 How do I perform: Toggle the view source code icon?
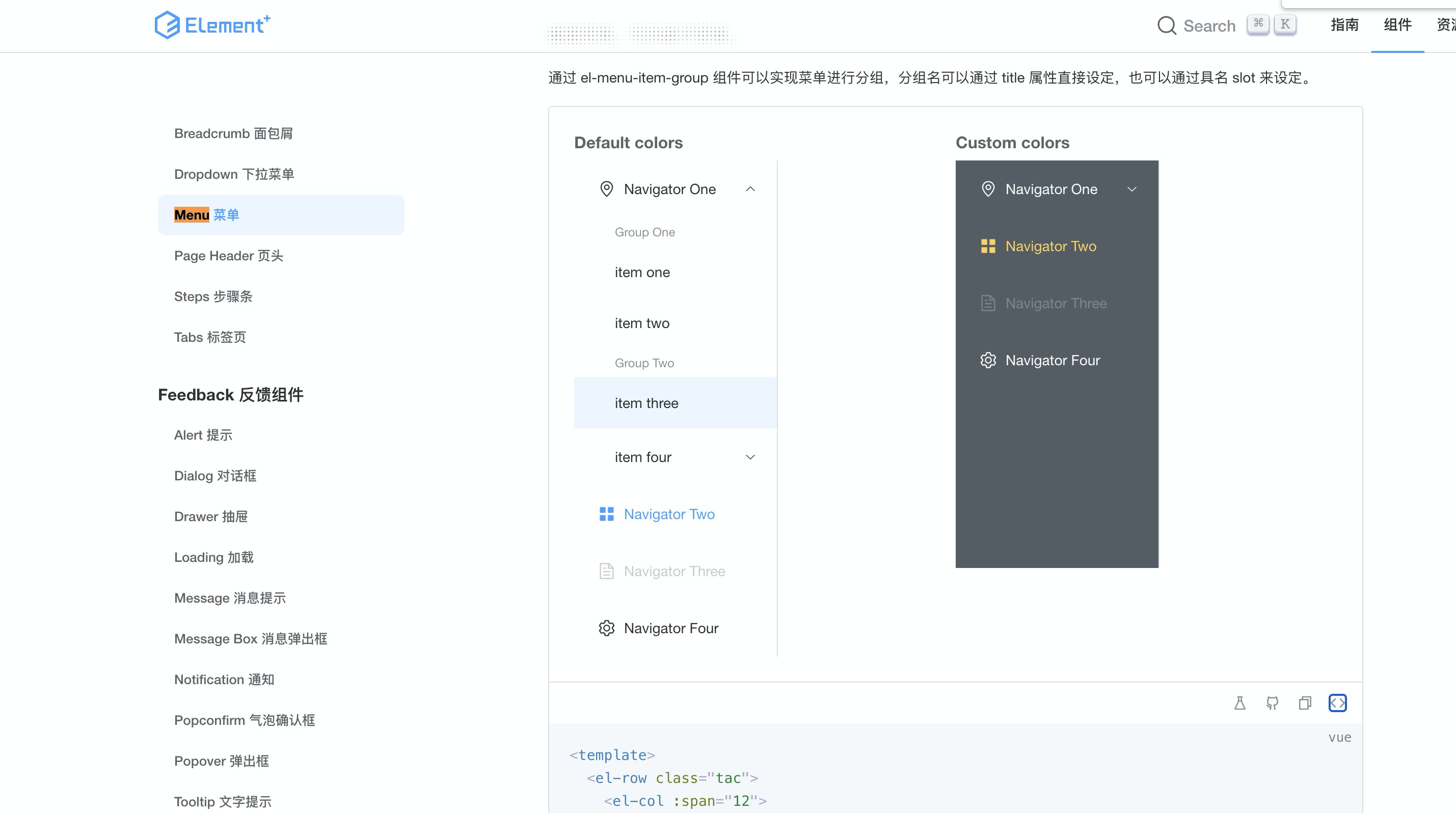(1337, 703)
